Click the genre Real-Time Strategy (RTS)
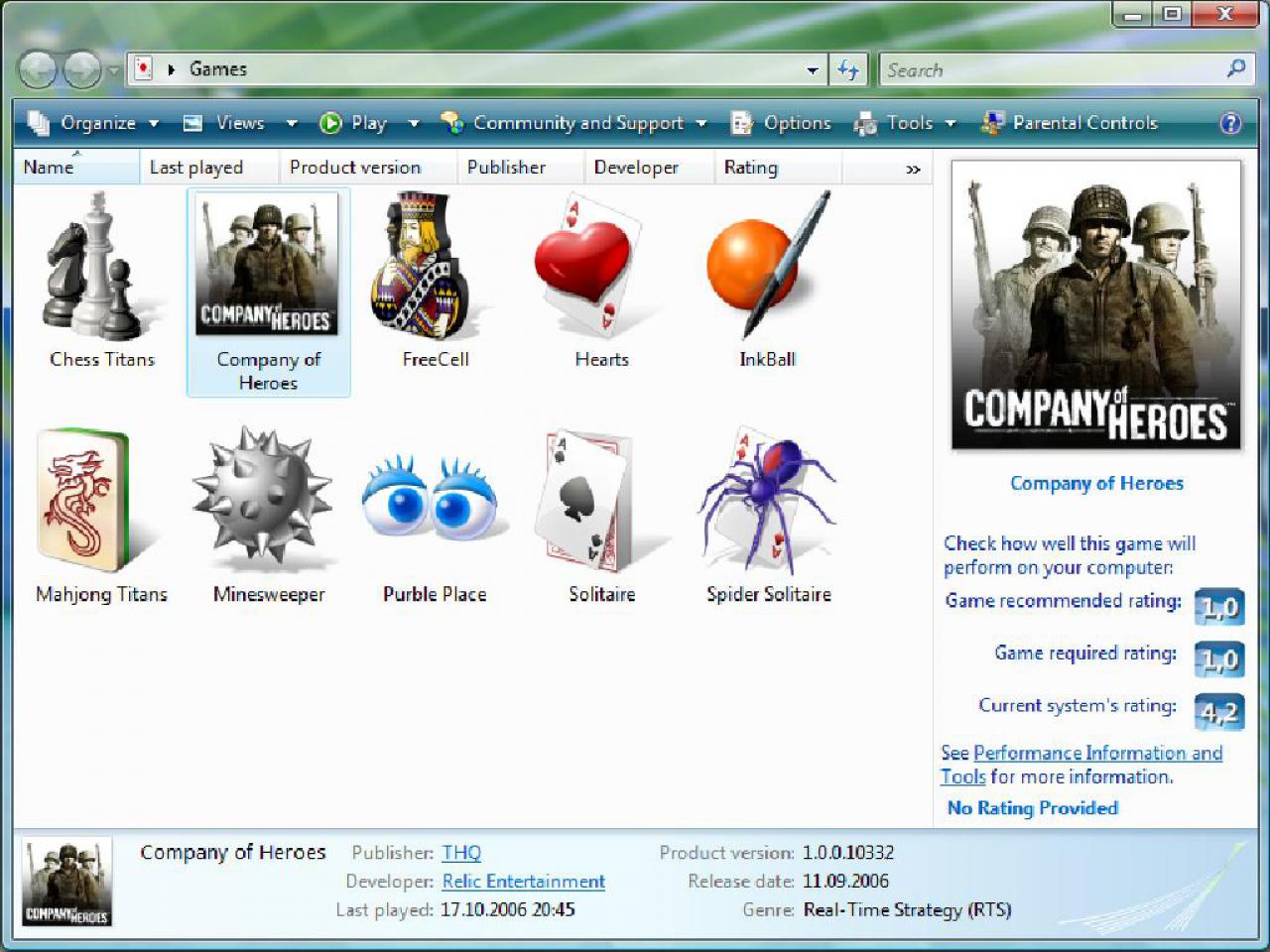This screenshot has width=1270, height=952. coord(907,909)
